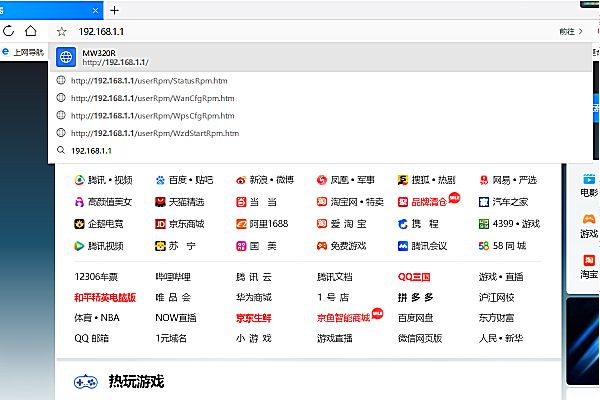
Task: Click the 腾讯视频 play icon
Action: (x=79, y=246)
